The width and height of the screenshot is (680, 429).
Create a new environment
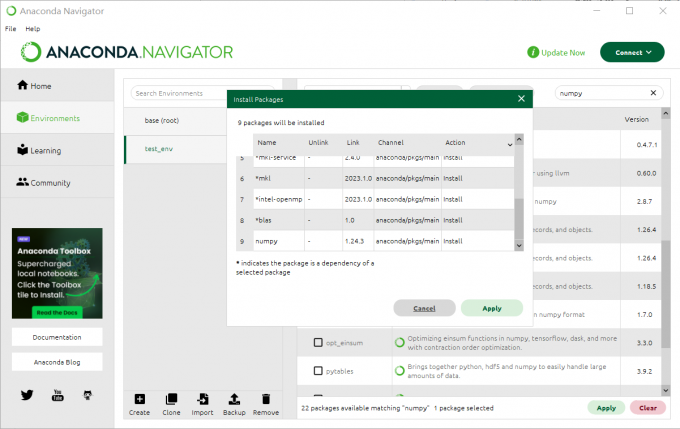[140, 404]
